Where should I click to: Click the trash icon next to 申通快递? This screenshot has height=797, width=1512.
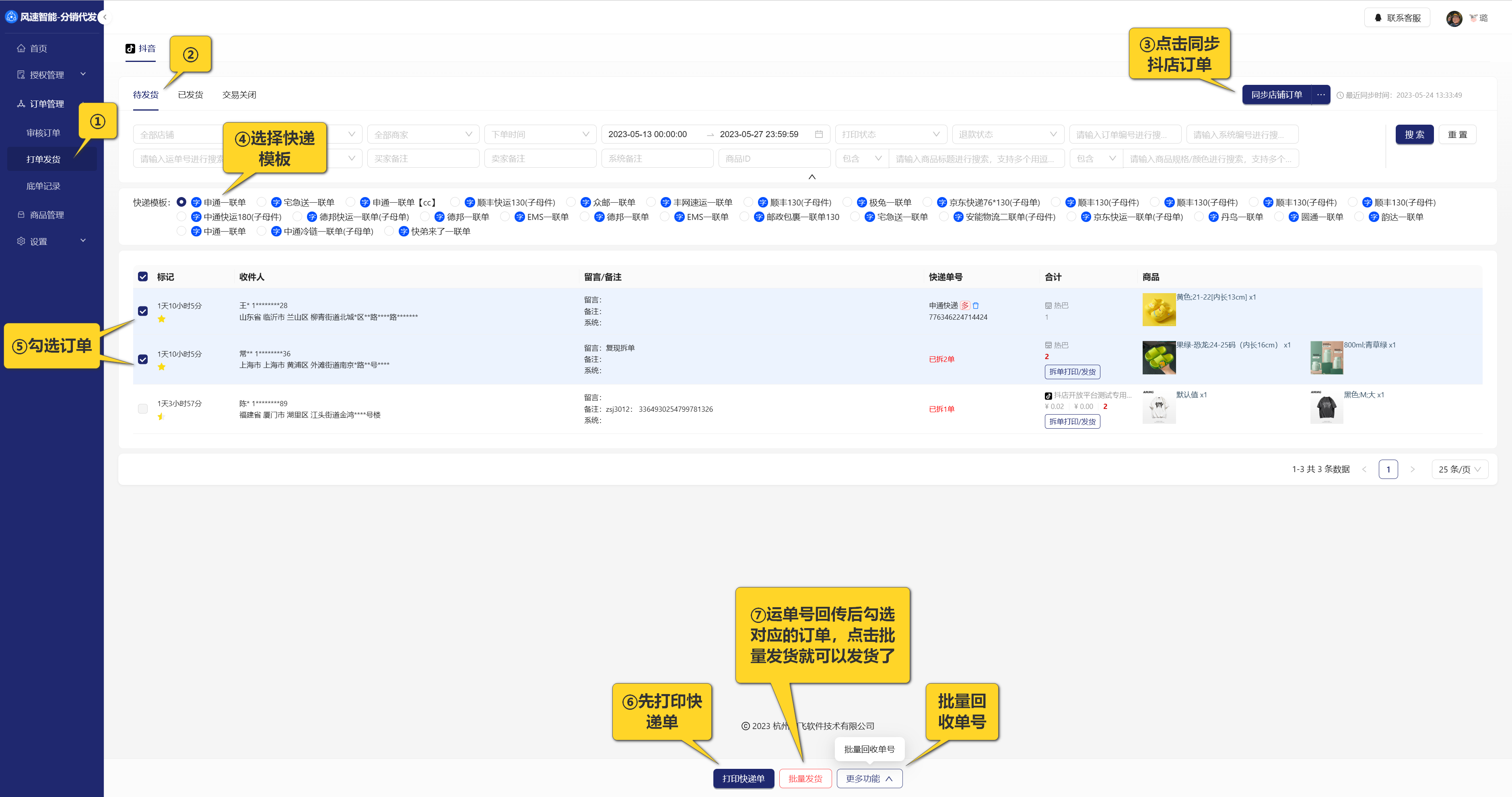tap(976, 306)
